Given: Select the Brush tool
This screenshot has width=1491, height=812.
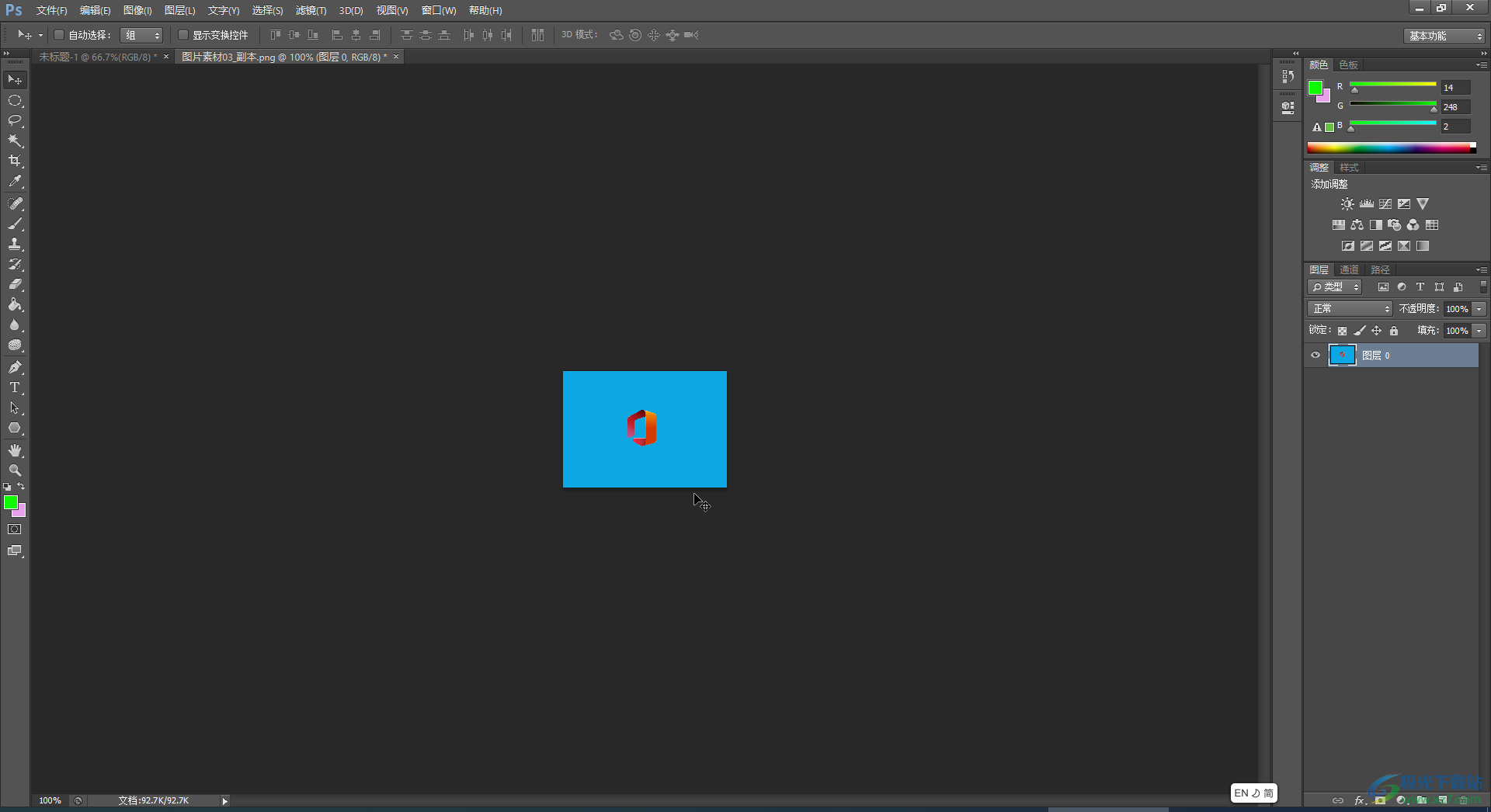Looking at the screenshot, I should pyautogui.click(x=15, y=224).
